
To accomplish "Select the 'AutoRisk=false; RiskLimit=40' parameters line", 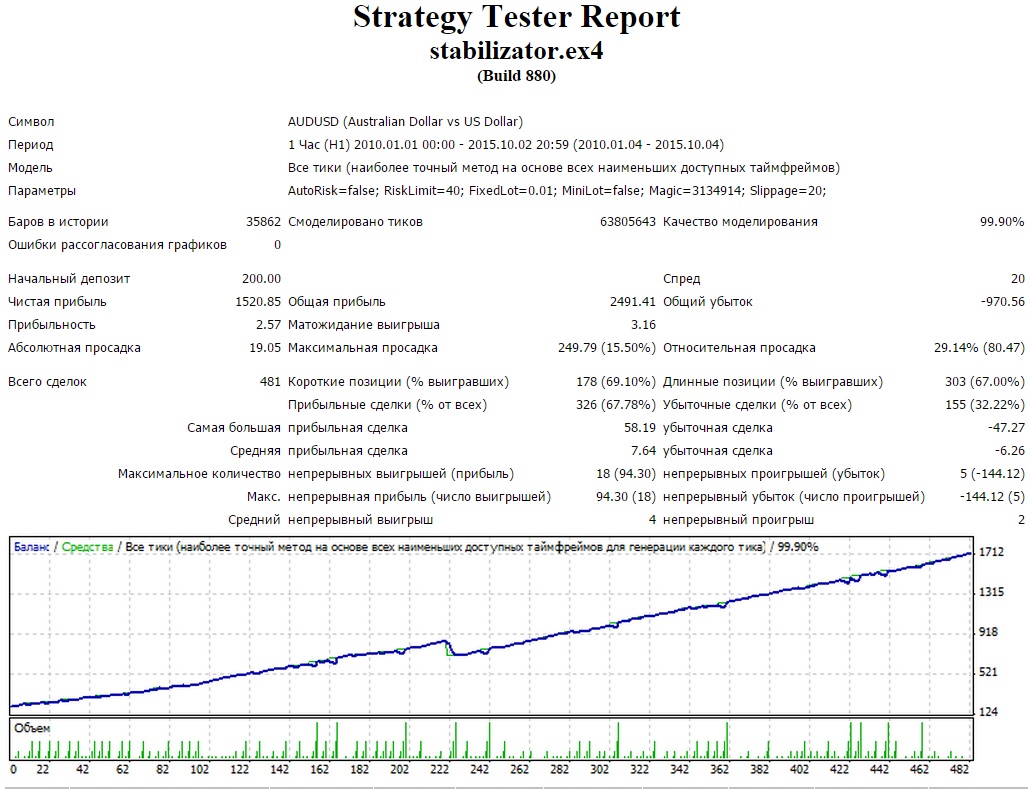I will click(557, 191).
